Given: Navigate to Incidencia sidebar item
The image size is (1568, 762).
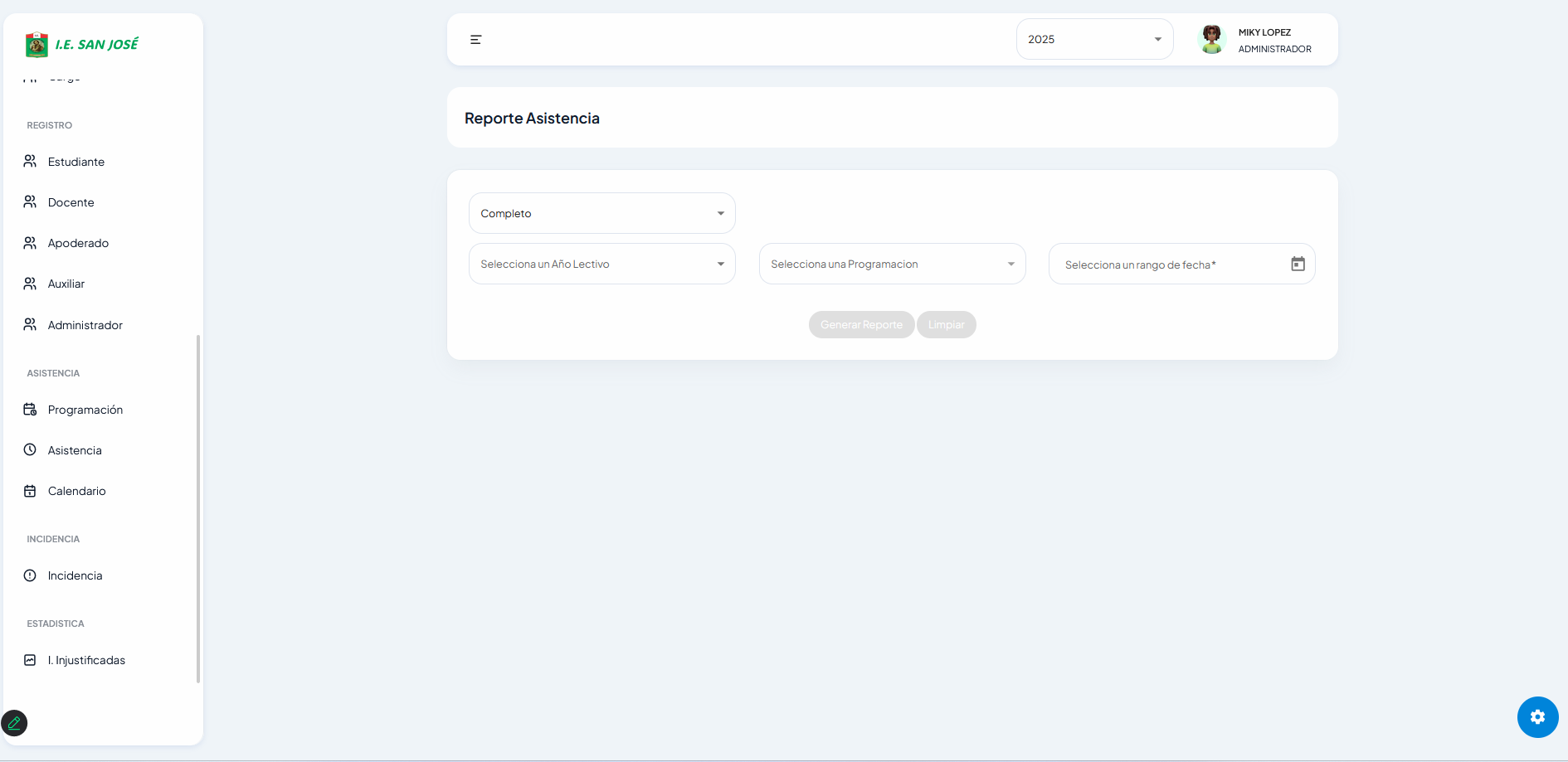Looking at the screenshot, I should point(75,575).
